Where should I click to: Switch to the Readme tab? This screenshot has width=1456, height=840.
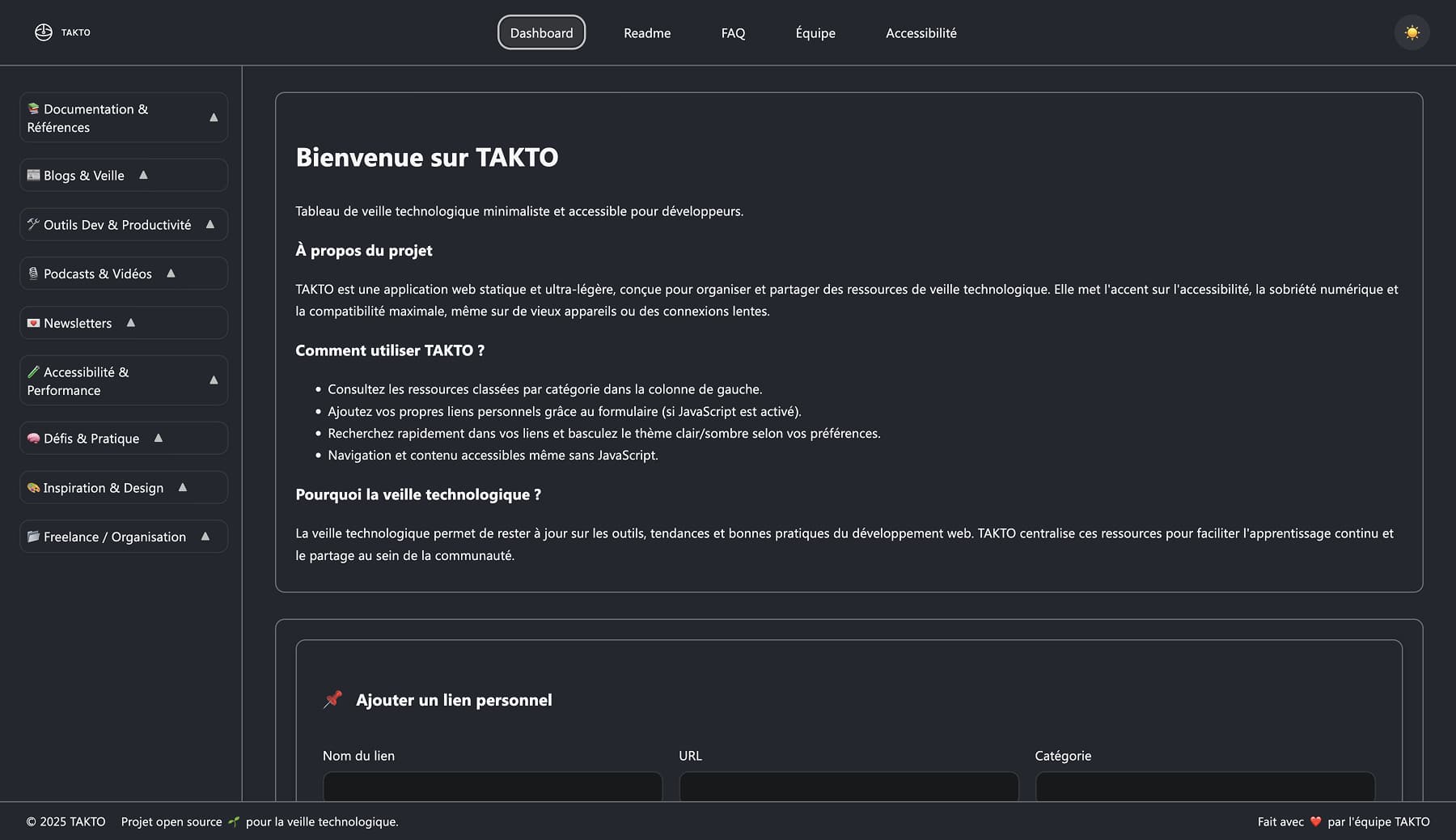click(x=646, y=33)
